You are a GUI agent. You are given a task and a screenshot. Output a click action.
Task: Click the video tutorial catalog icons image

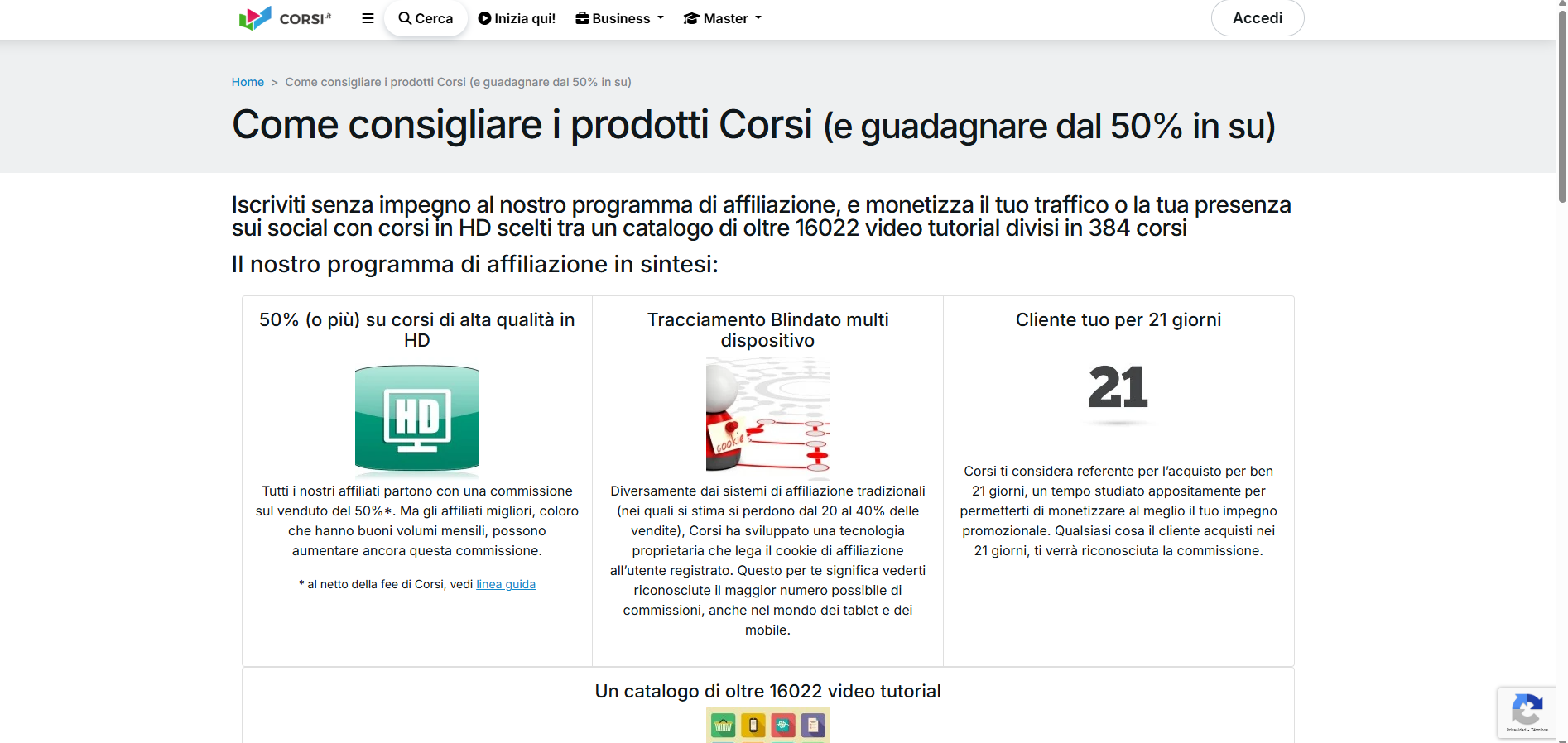pyautogui.click(x=768, y=725)
